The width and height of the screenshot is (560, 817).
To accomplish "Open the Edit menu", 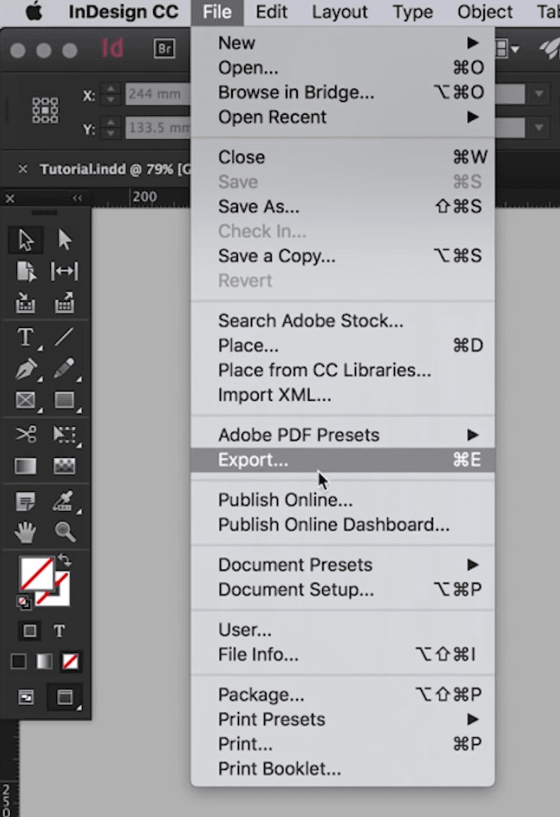I will [x=271, y=11].
